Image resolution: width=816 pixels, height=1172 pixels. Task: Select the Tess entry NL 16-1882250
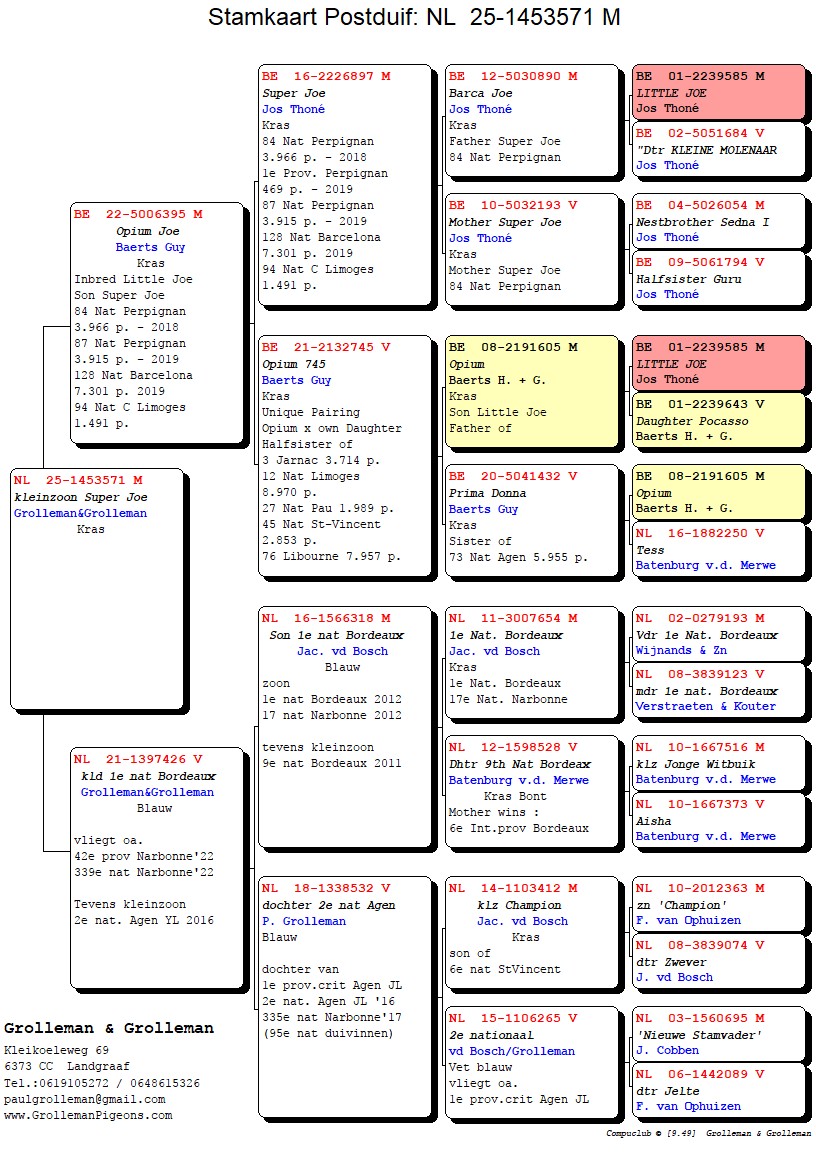(x=718, y=549)
